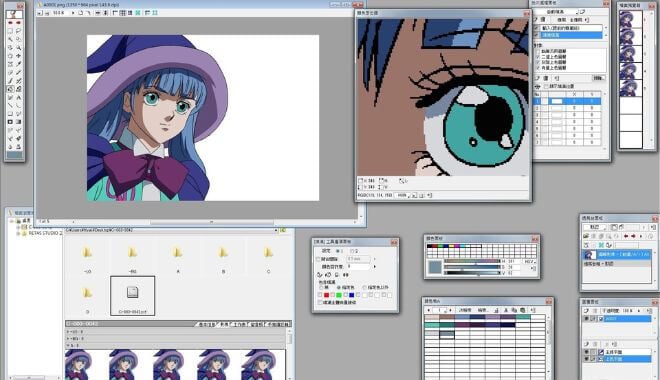Open the ~LO folder
660x380 pixels.
coord(88,252)
